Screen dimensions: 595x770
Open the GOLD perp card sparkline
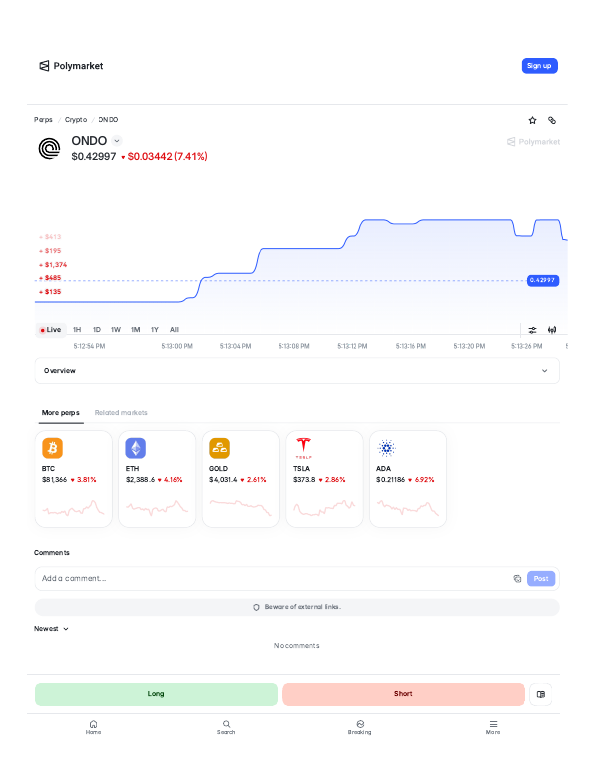(x=241, y=508)
